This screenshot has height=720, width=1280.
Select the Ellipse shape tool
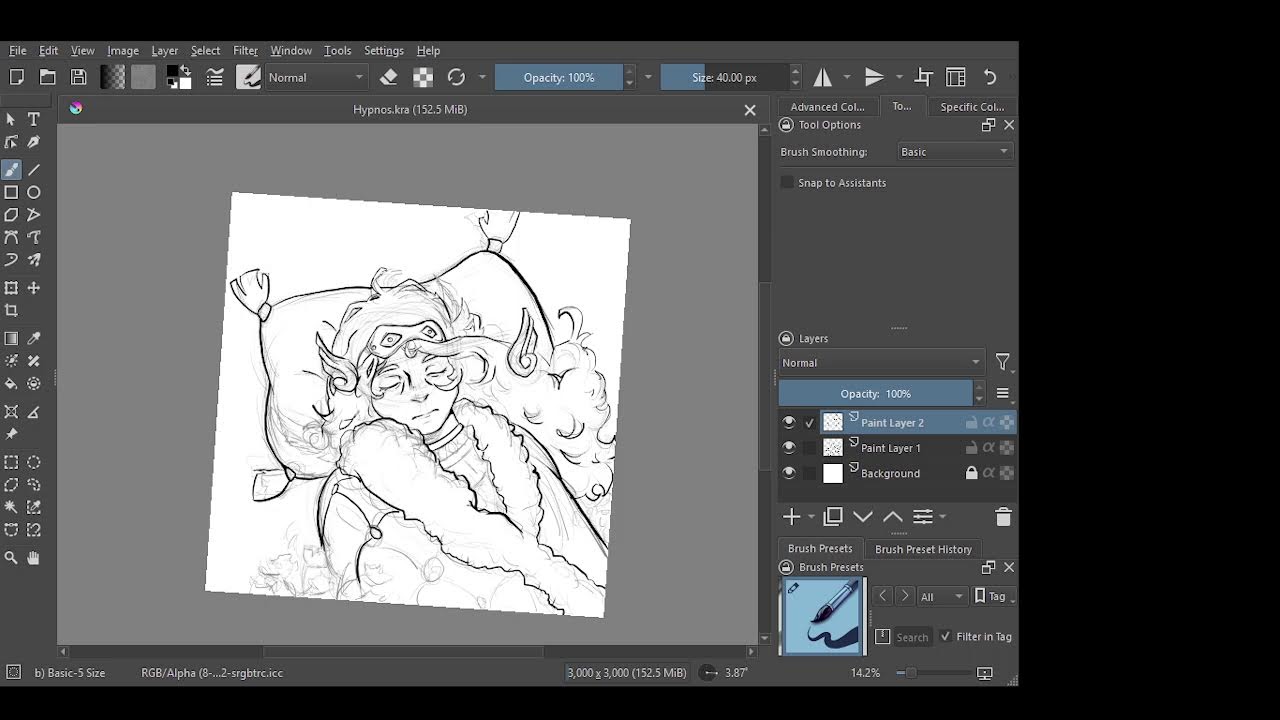(x=34, y=192)
